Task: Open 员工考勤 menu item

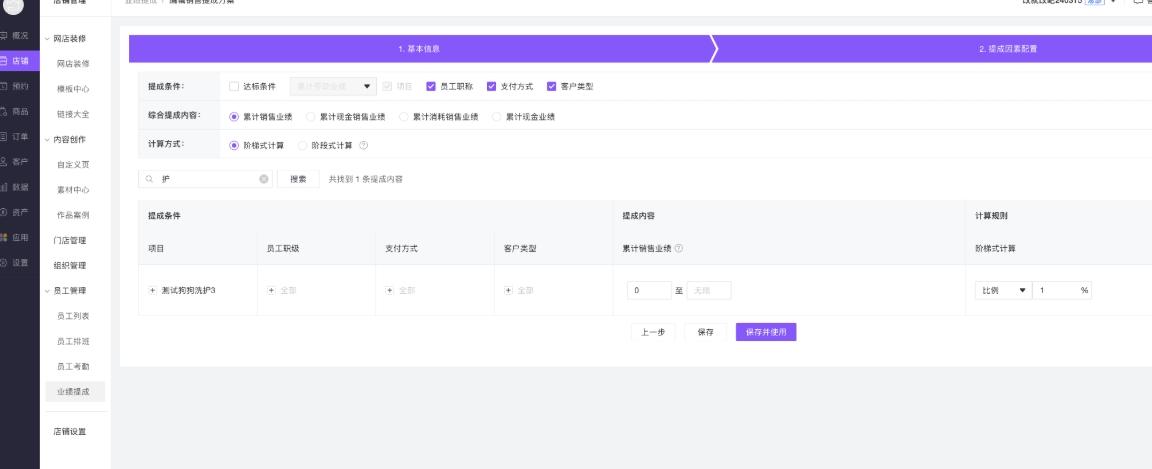Action: (x=73, y=366)
